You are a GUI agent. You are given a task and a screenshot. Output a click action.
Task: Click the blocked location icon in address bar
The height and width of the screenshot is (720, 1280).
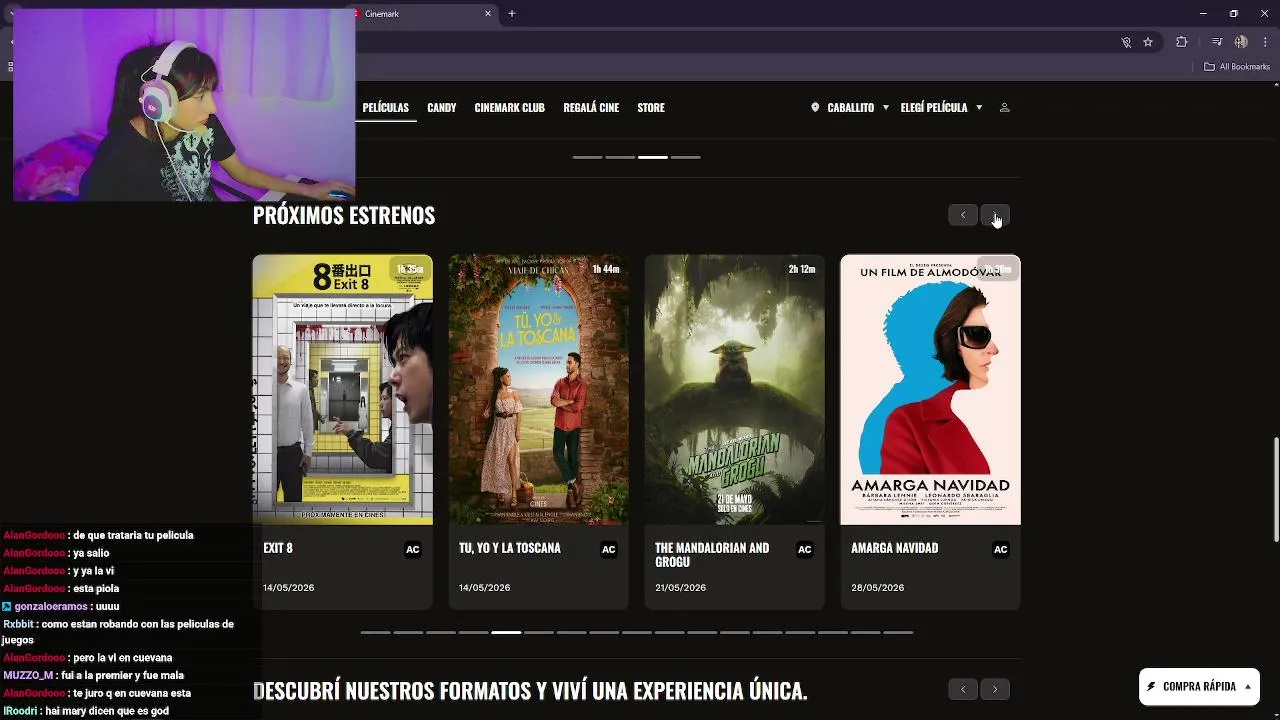click(x=1126, y=42)
